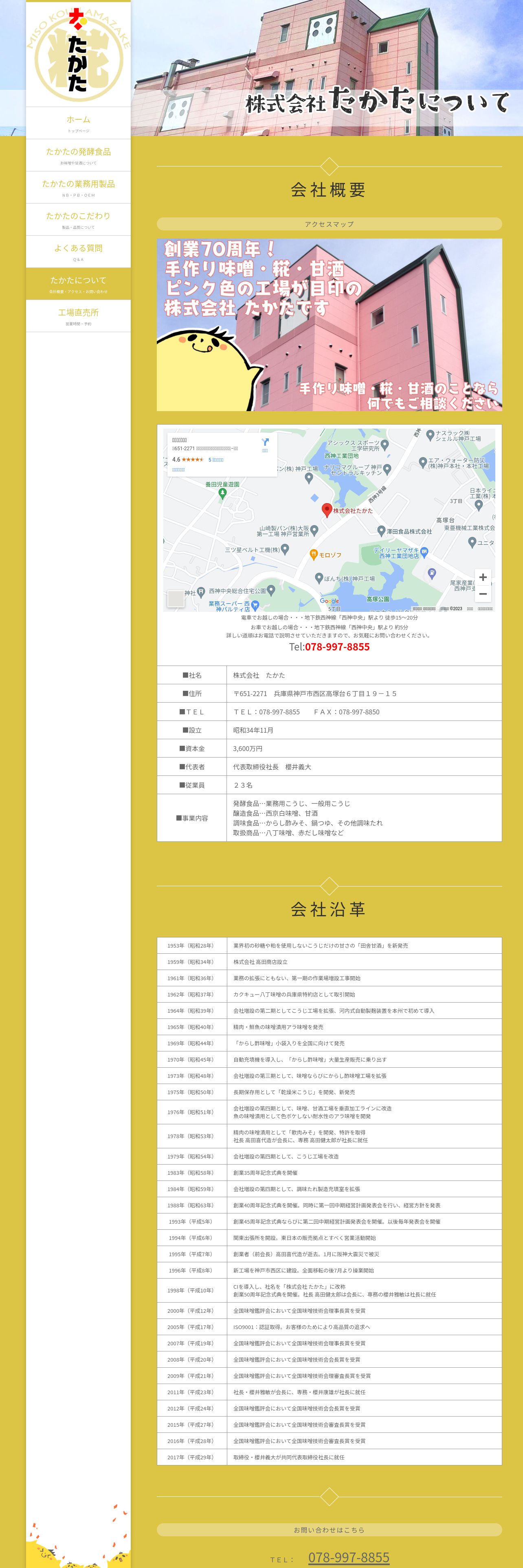This screenshot has width=523, height=1568.
Task: Click ぼんち(株) 神戸工場 map marker
Action: point(319,578)
